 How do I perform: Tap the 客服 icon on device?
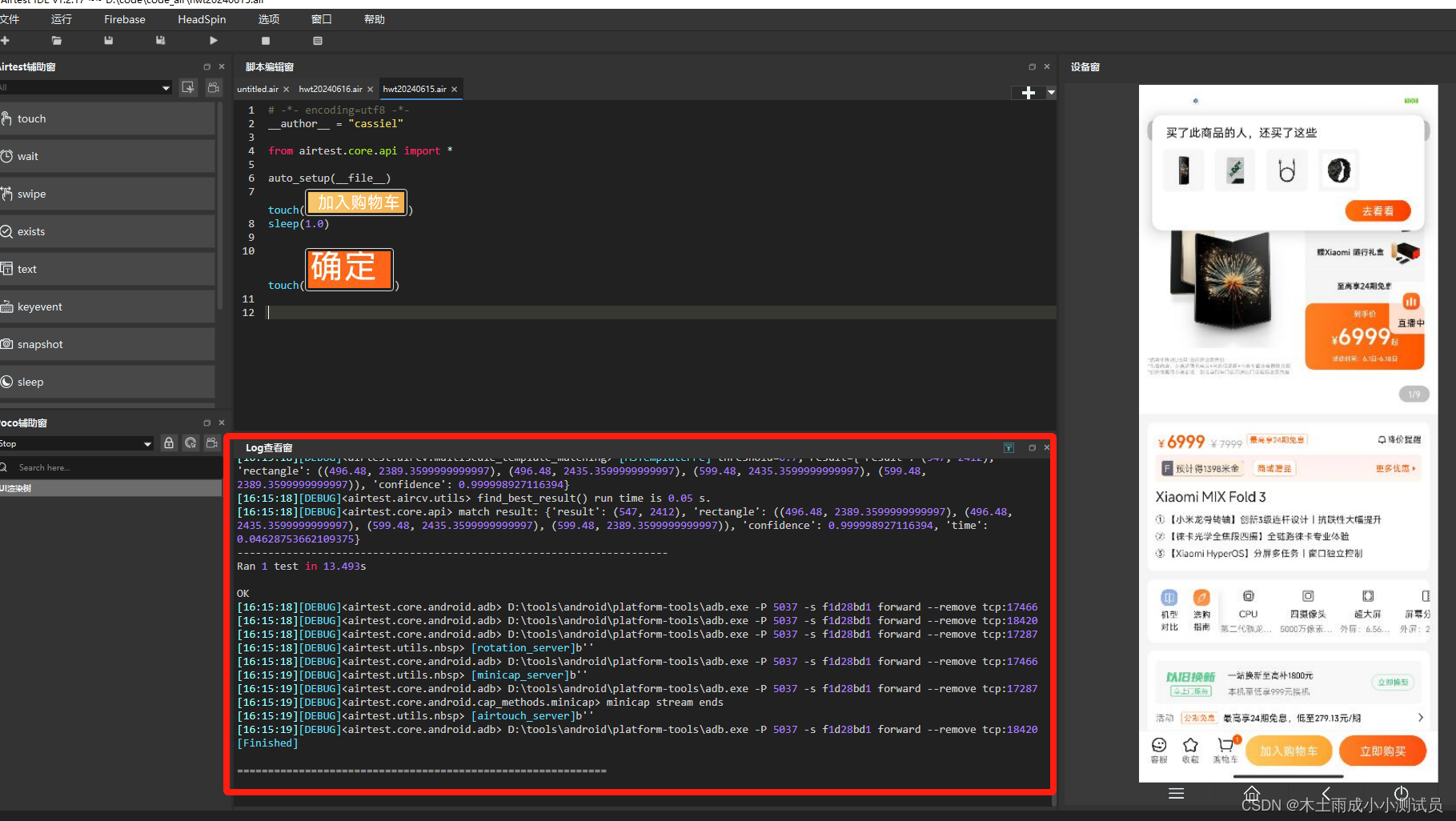point(1159,751)
